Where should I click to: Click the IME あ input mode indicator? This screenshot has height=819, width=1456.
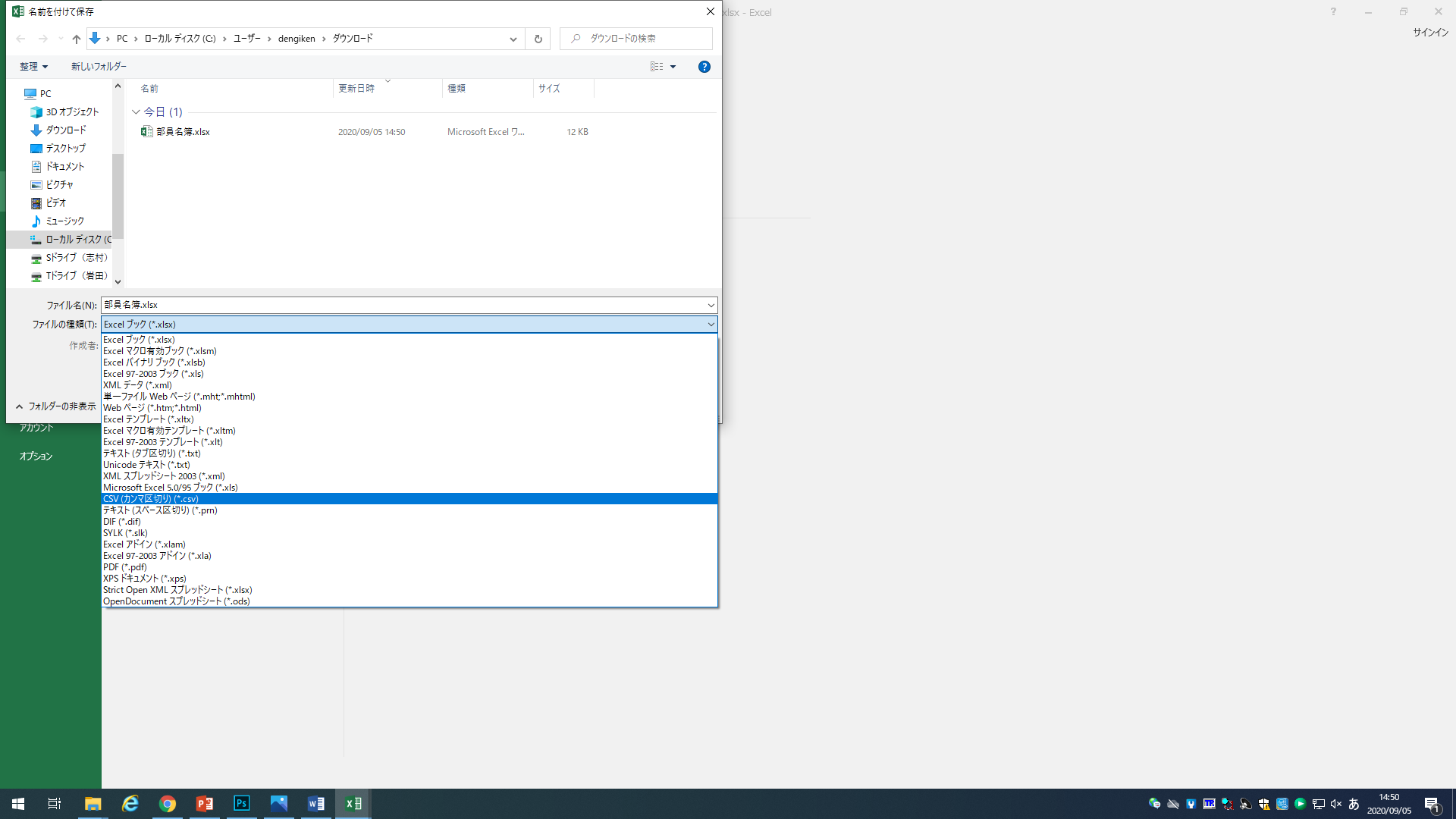pyautogui.click(x=1354, y=804)
